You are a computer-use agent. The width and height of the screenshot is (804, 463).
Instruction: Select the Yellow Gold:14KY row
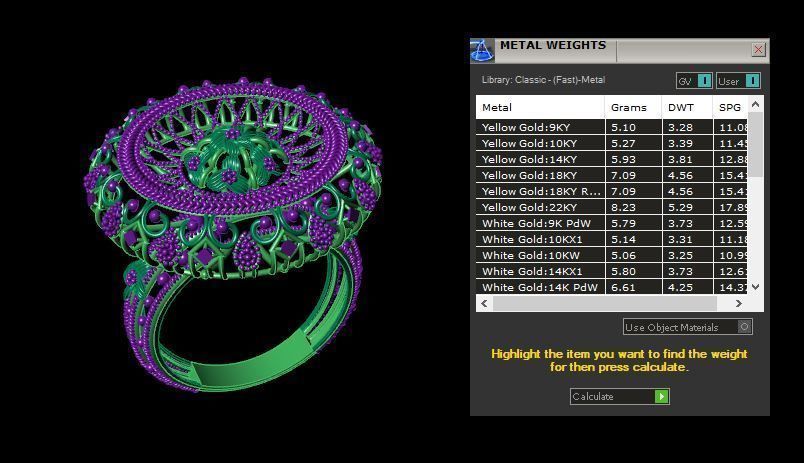(612, 159)
